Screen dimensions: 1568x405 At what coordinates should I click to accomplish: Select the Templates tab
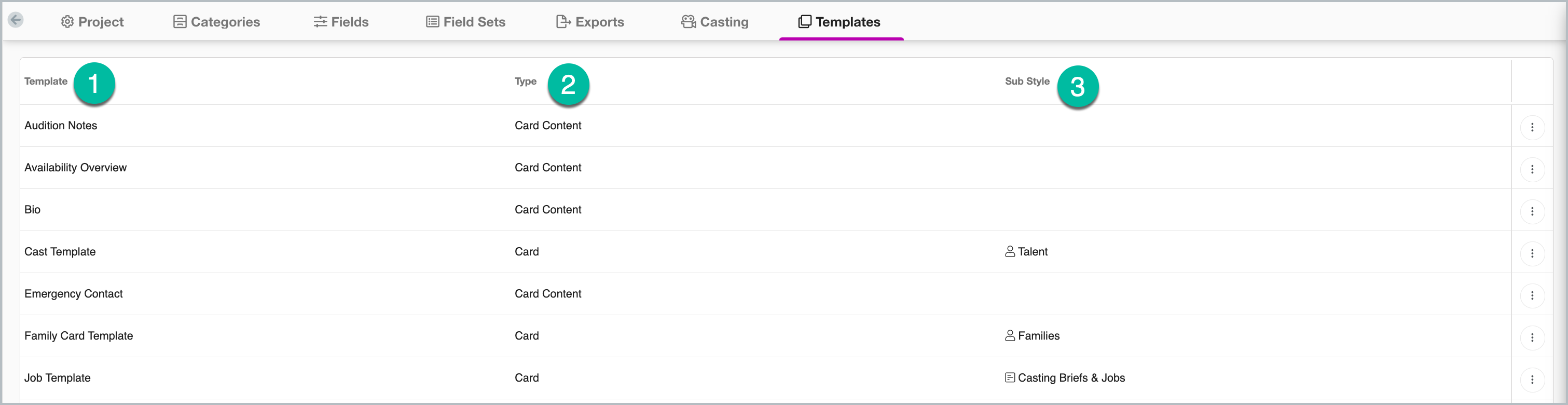(x=840, y=22)
